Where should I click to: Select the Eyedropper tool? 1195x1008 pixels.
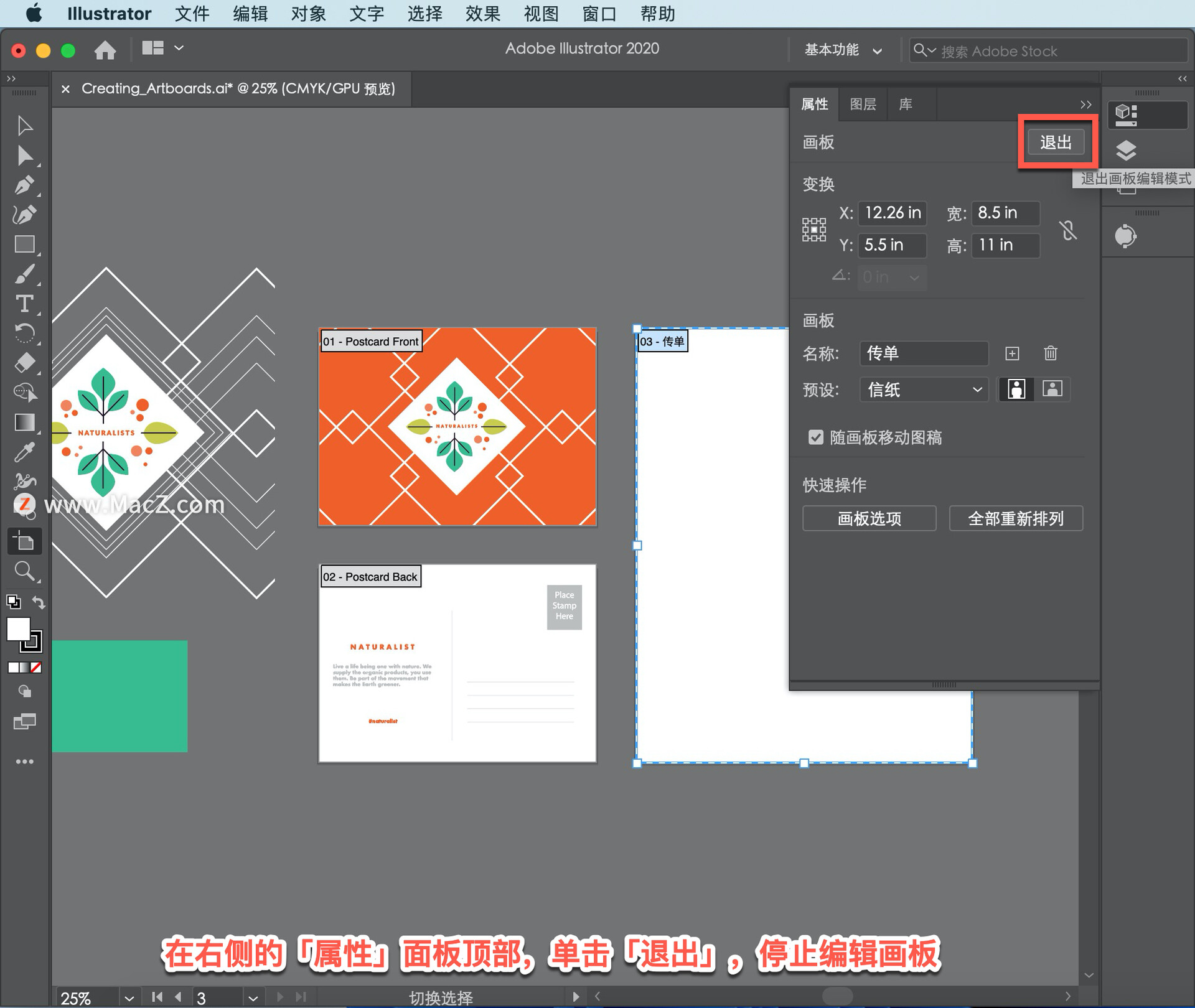coord(25,452)
